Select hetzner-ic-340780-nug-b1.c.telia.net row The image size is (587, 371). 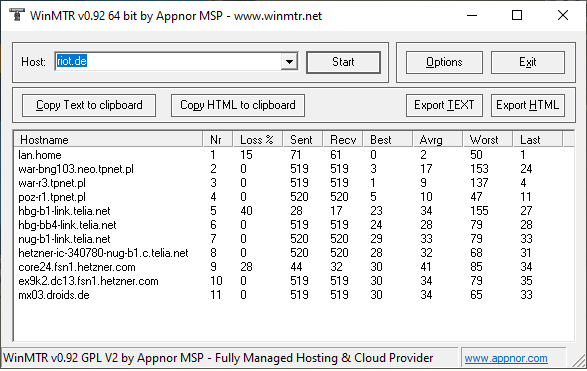click(294, 253)
